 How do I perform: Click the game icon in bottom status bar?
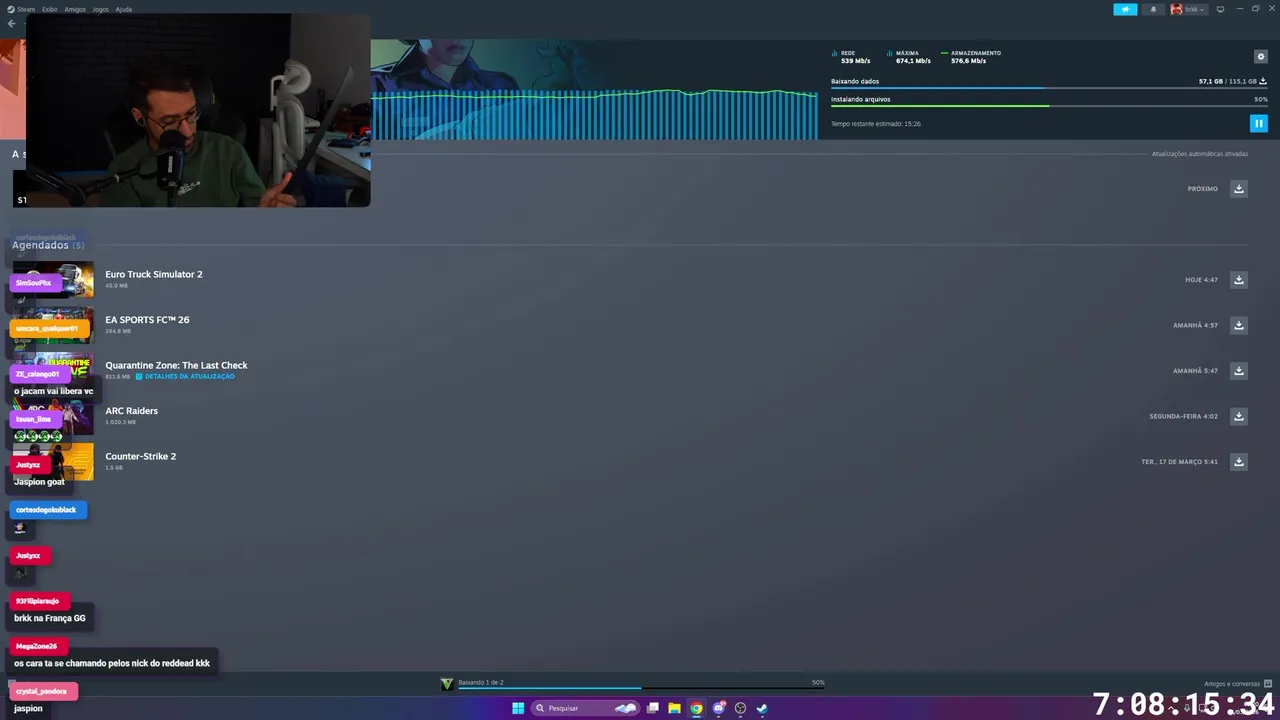pos(447,684)
